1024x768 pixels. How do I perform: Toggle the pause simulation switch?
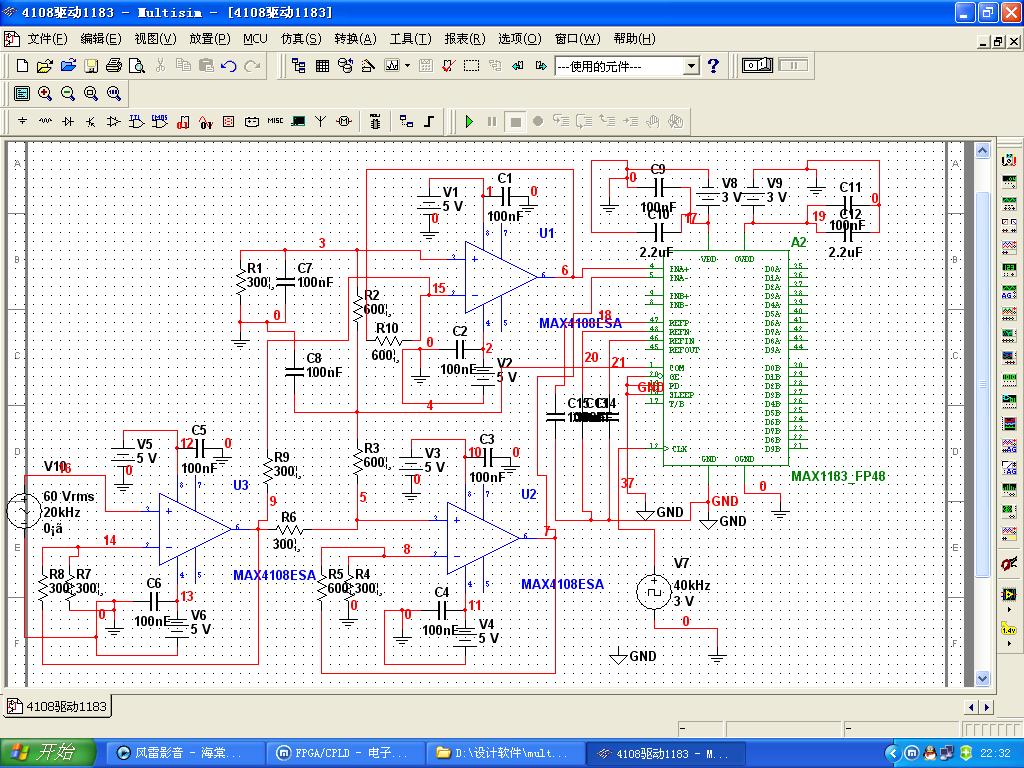(x=793, y=65)
